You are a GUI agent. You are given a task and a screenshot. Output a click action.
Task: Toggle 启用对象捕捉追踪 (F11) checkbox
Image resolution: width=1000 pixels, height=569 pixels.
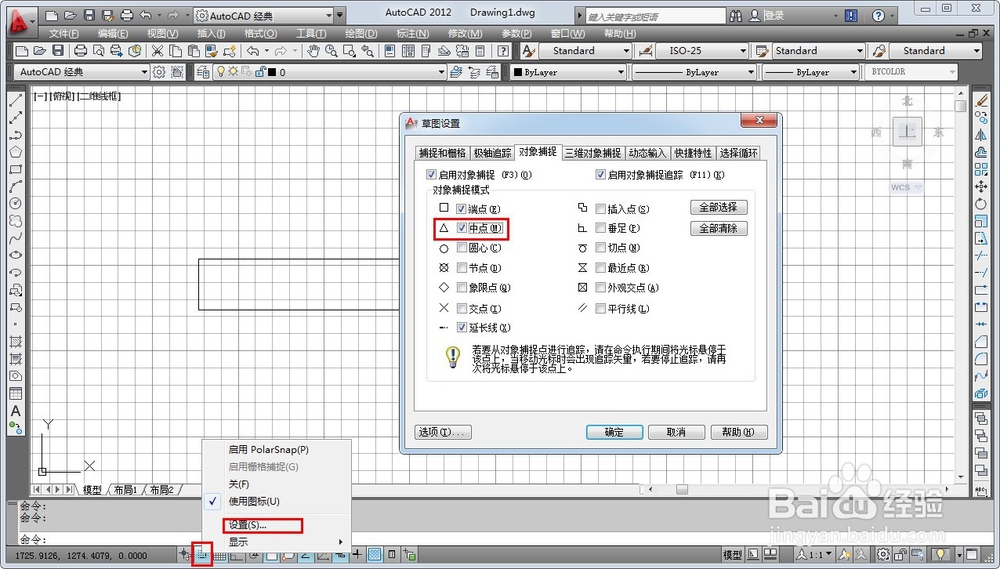[x=600, y=174]
